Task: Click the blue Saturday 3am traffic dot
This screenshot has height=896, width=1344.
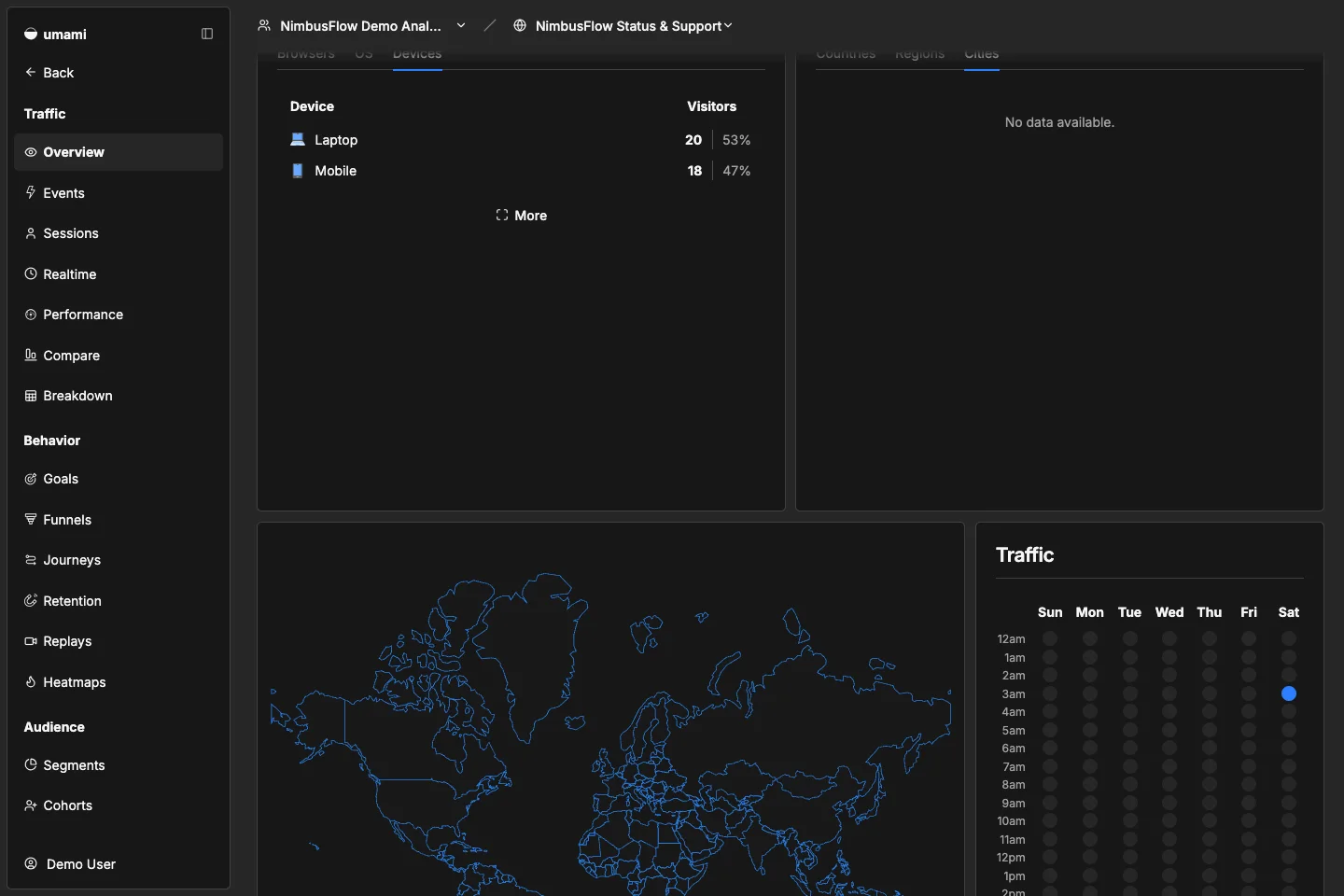Action: click(x=1289, y=693)
